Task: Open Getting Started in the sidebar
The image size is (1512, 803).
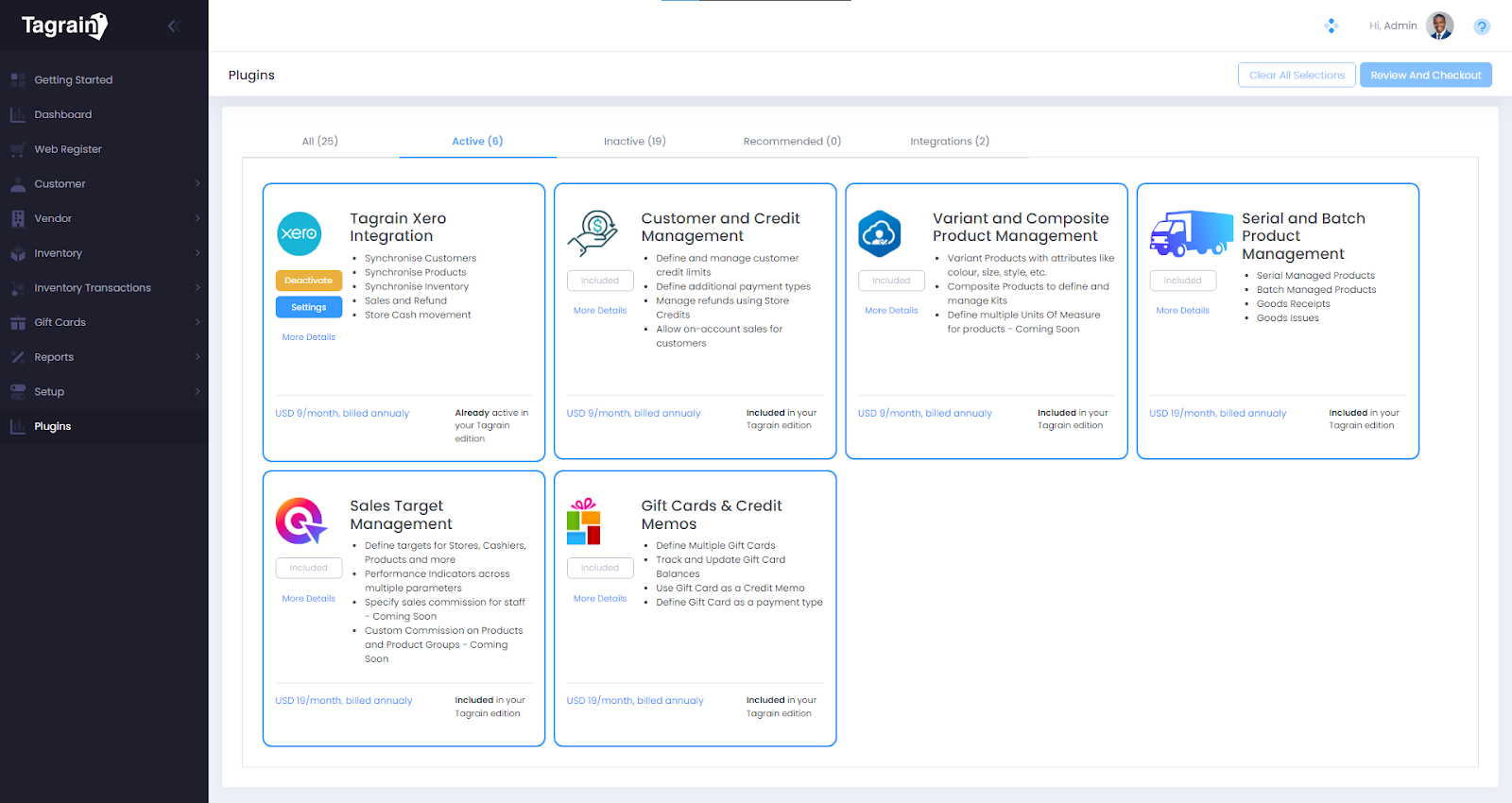Action: pyautogui.click(x=74, y=80)
